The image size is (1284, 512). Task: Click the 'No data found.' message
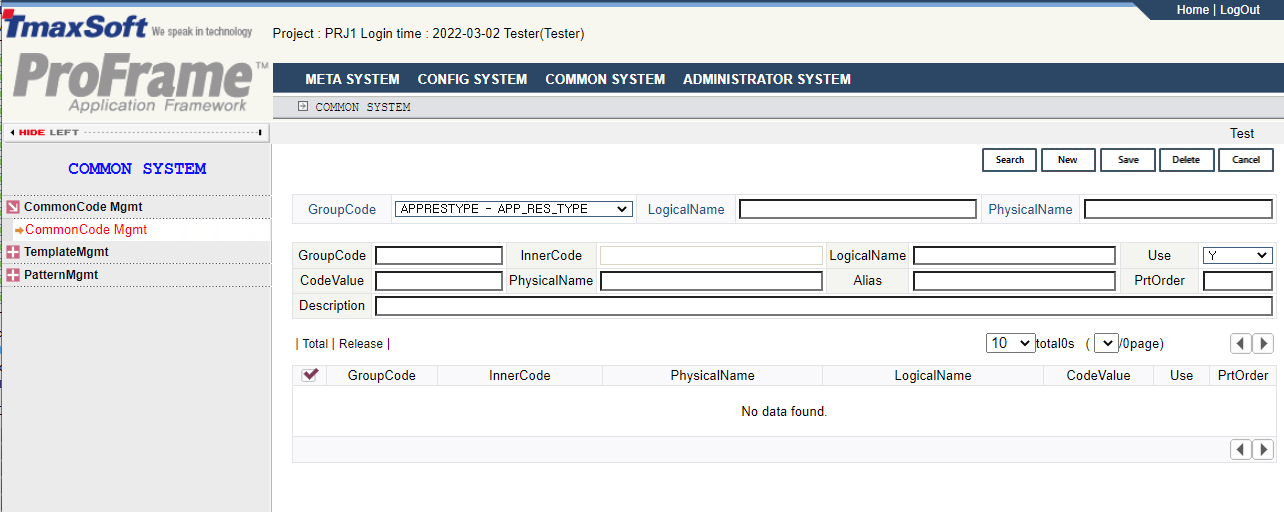click(x=784, y=411)
